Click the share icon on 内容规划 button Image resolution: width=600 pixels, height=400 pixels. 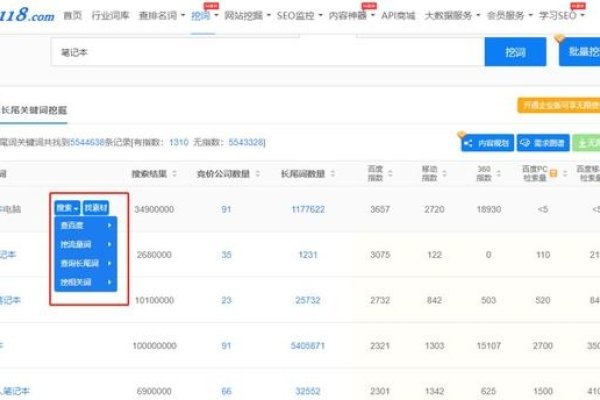click(468, 144)
